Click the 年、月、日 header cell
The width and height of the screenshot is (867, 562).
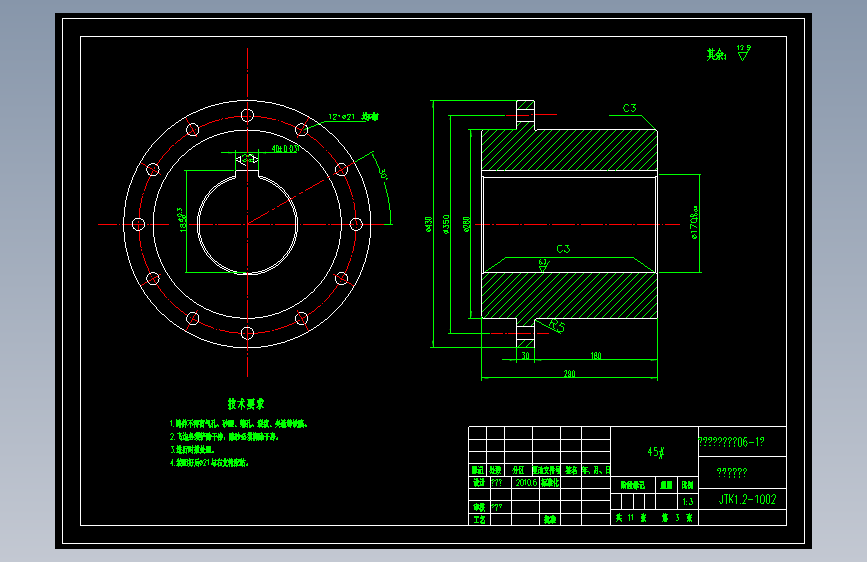click(x=596, y=470)
